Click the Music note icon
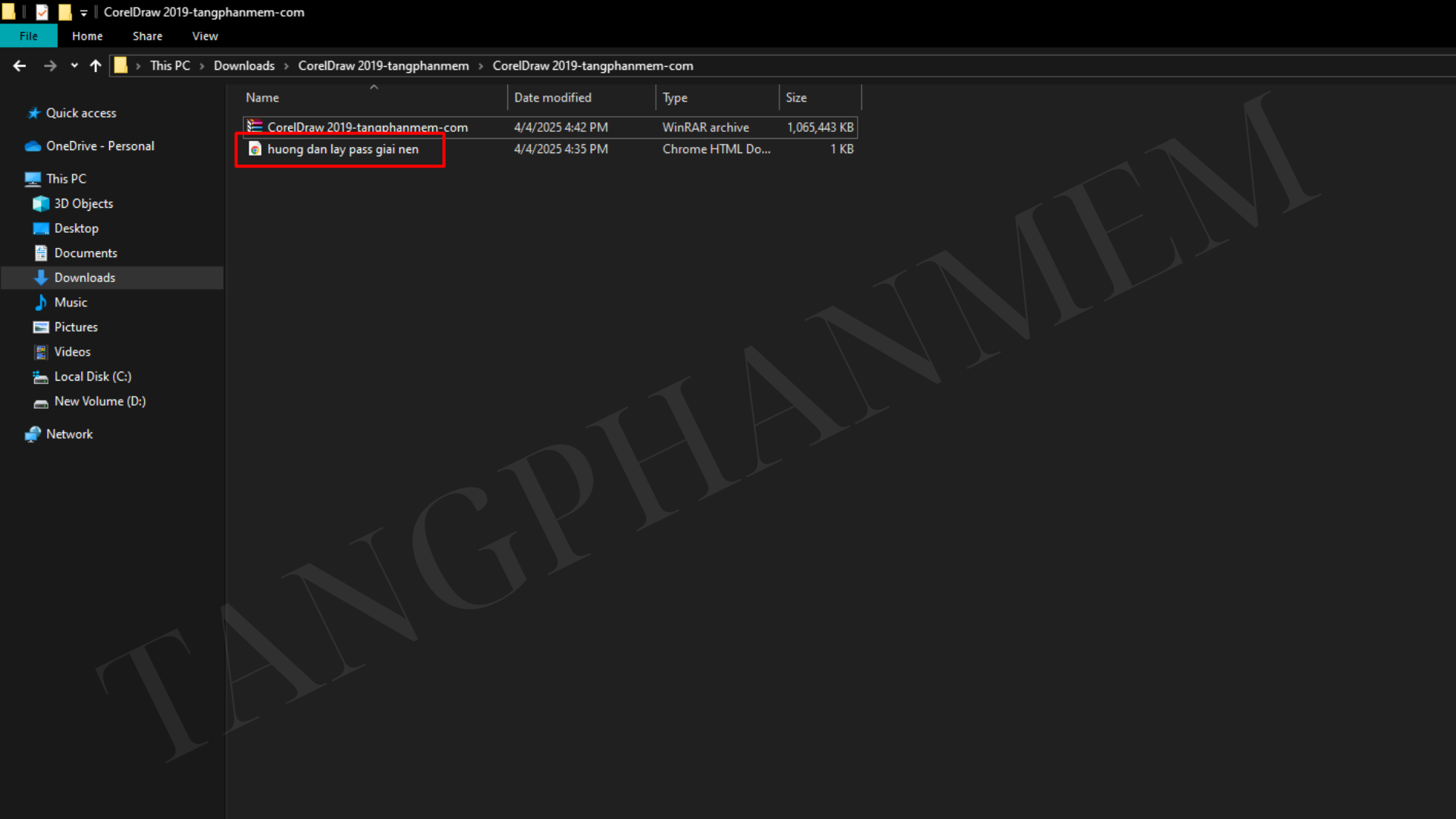The height and width of the screenshot is (819, 1456). (x=41, y=303)
